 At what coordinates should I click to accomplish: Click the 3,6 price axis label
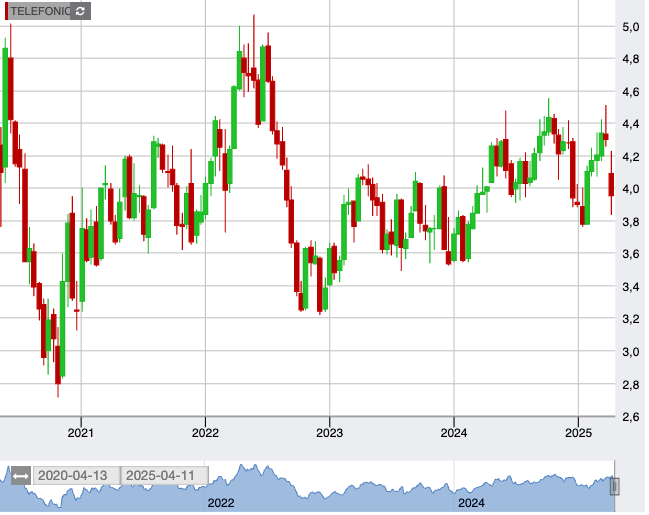tap(631, 254)
